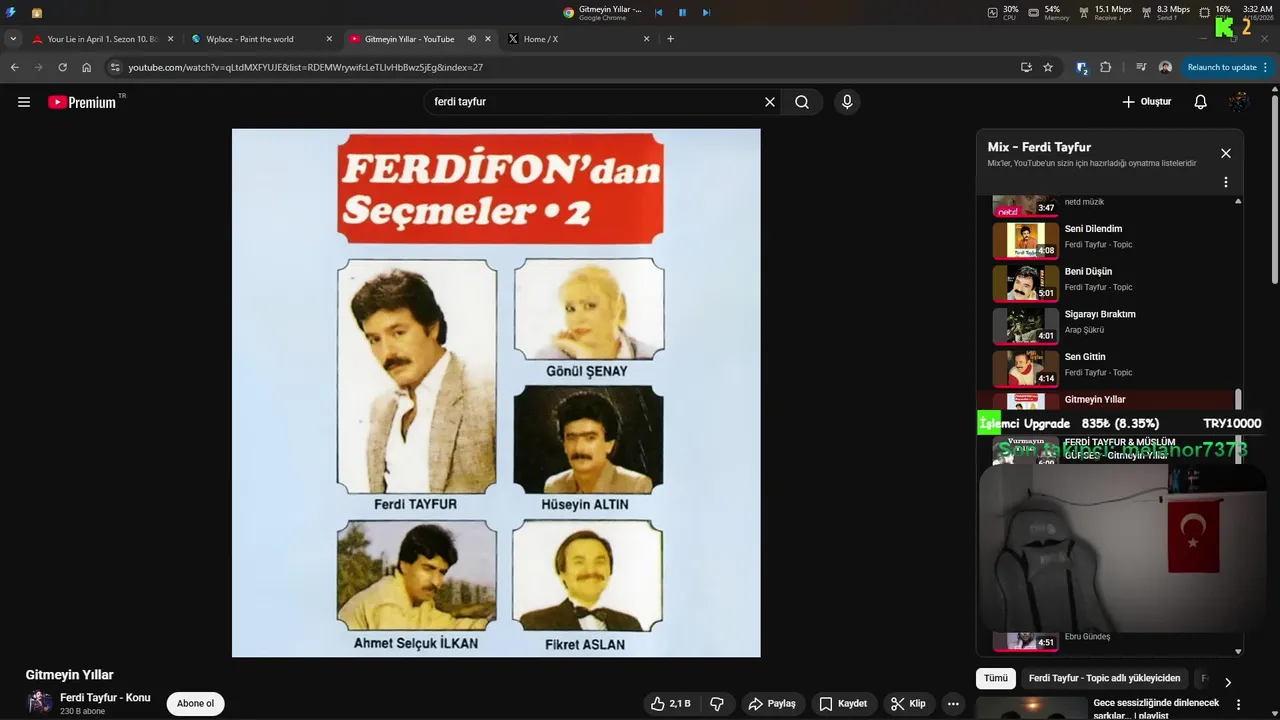Click the Abone ol subscribe button

(195, 704)
